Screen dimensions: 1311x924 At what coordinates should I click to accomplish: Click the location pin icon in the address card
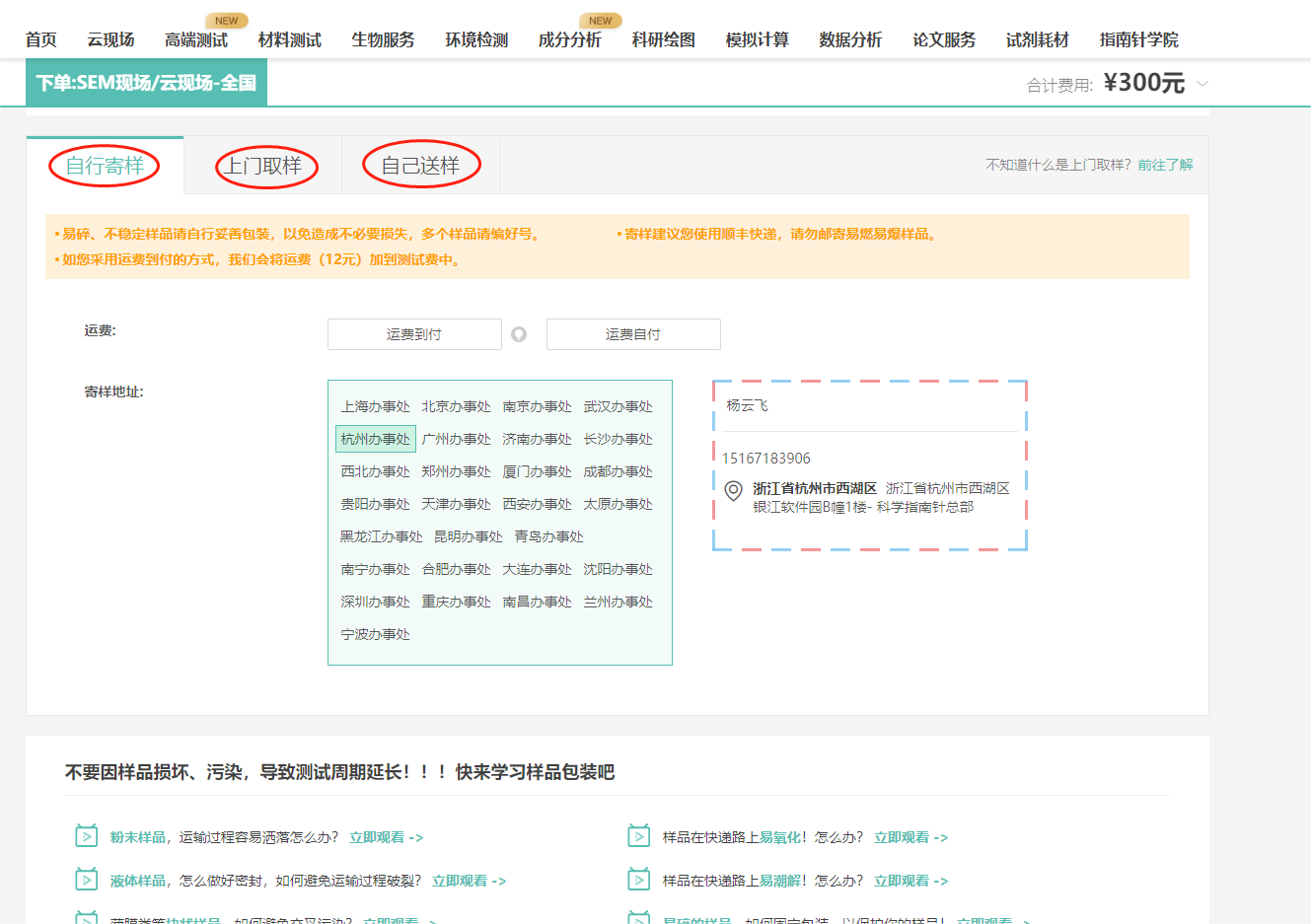pos(733,491)
